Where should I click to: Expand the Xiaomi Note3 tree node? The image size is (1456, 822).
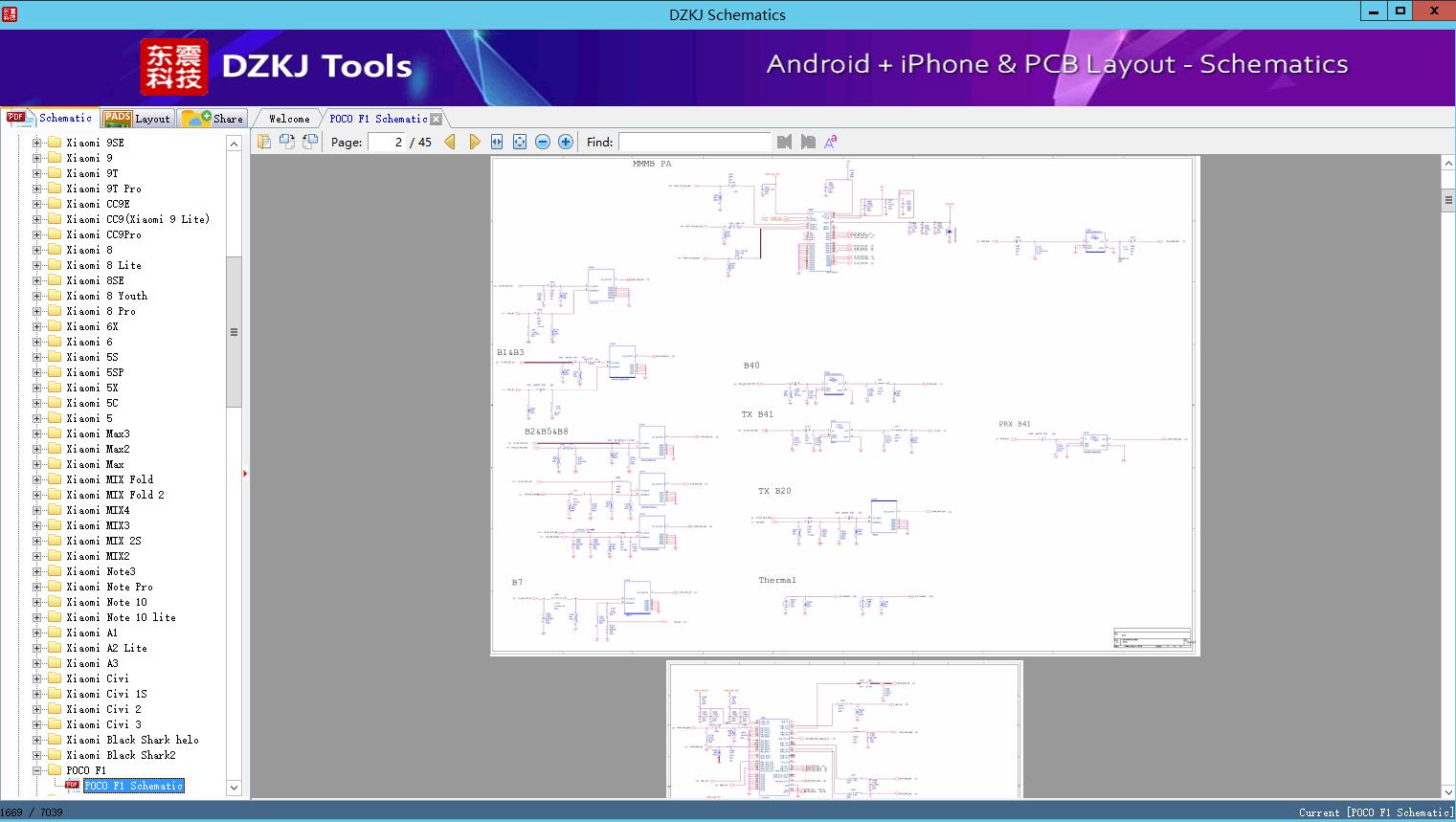(x=36, y=571)
